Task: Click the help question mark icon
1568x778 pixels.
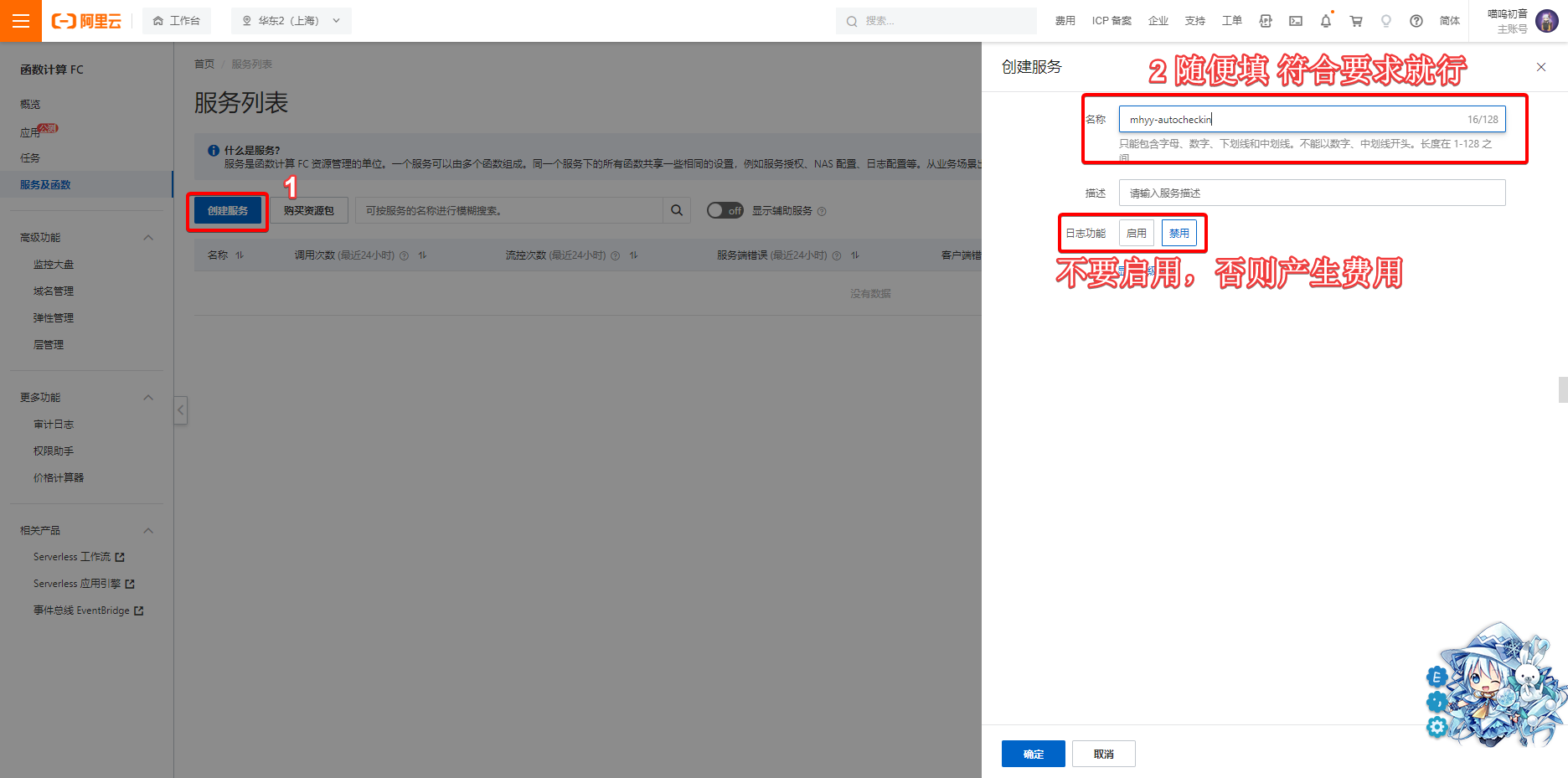Action: (x=1416, y=21)
